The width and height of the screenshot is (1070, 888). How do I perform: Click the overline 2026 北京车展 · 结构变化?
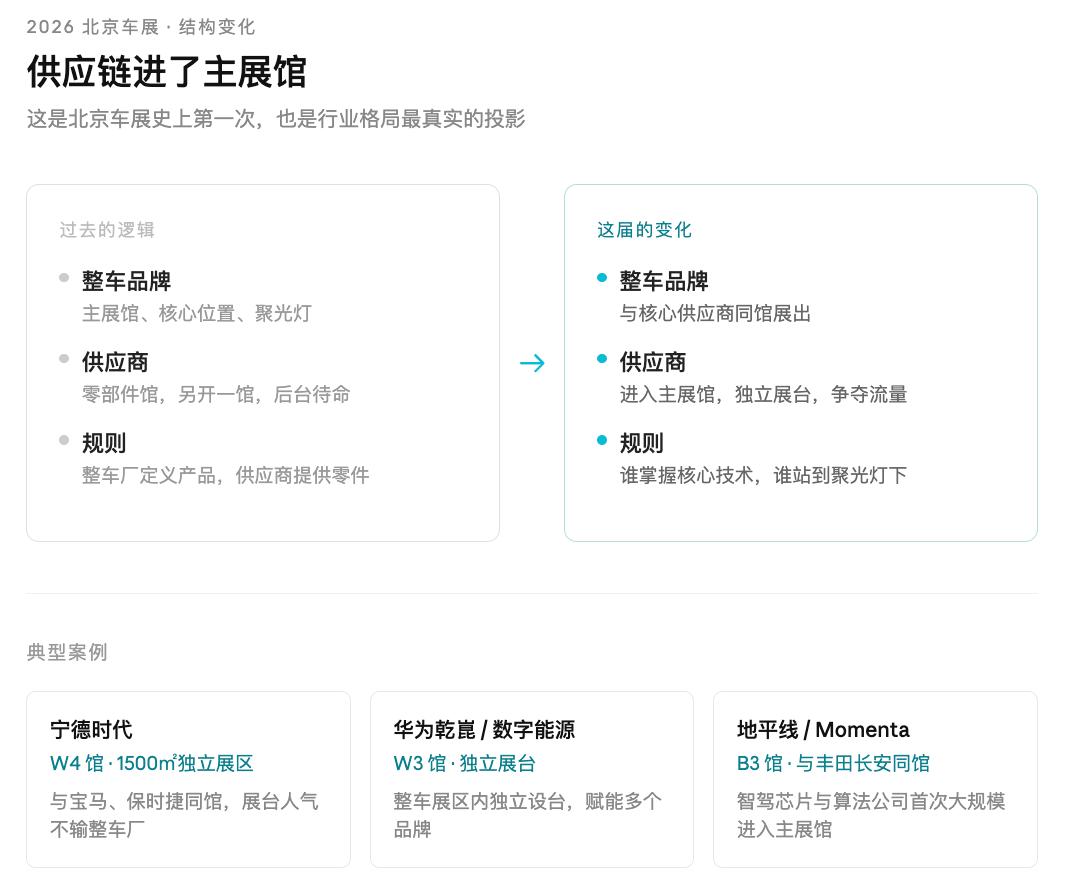coord(141,27)
